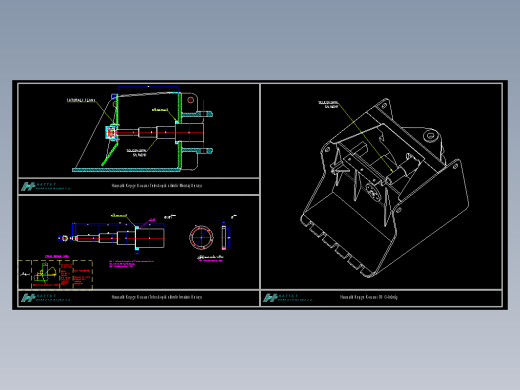Click the title text under the cylinder detail
Viewport: 520px width, 390px height.
point(157,297)
